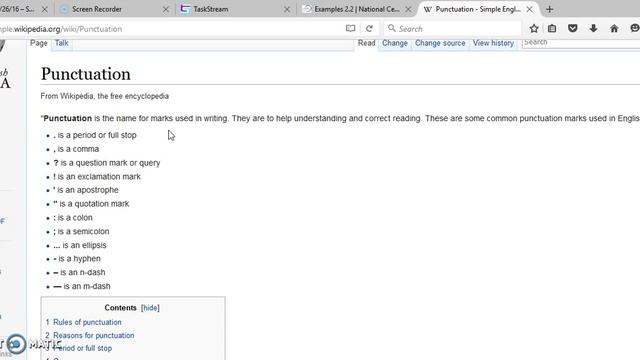Open the bookmarks list clipboard icon

[552, 29]
